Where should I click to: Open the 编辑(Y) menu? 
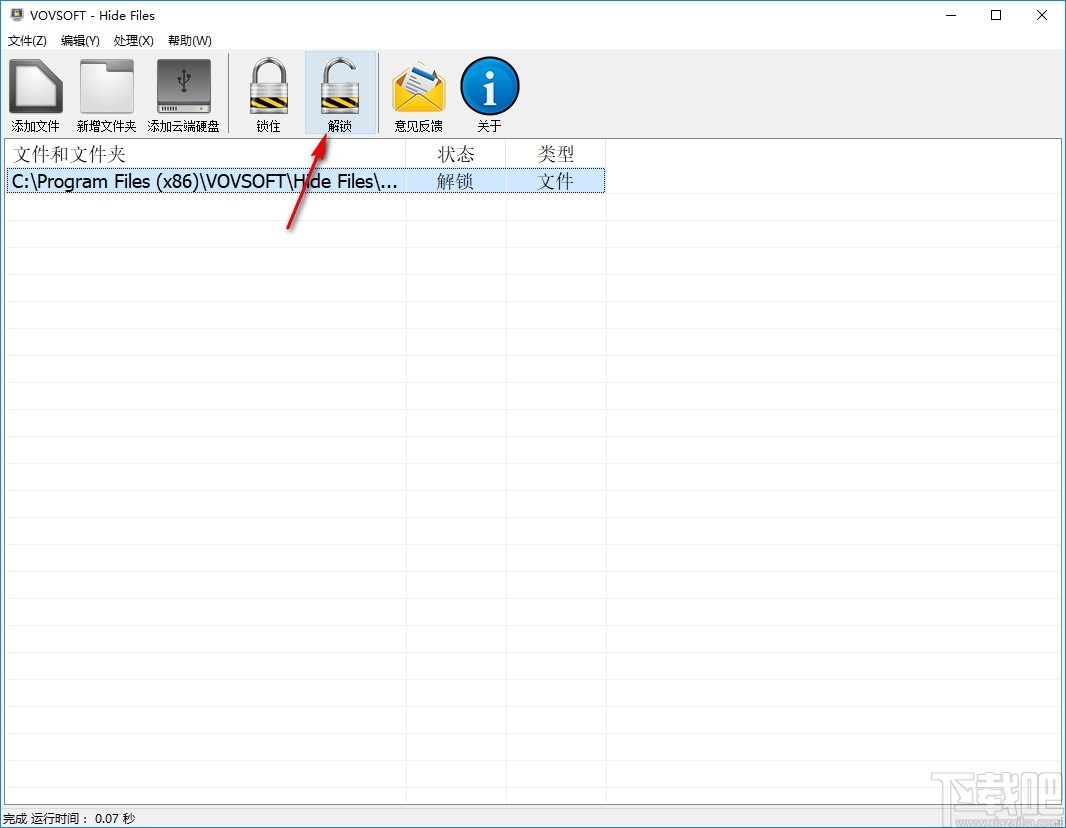[79, 40]
